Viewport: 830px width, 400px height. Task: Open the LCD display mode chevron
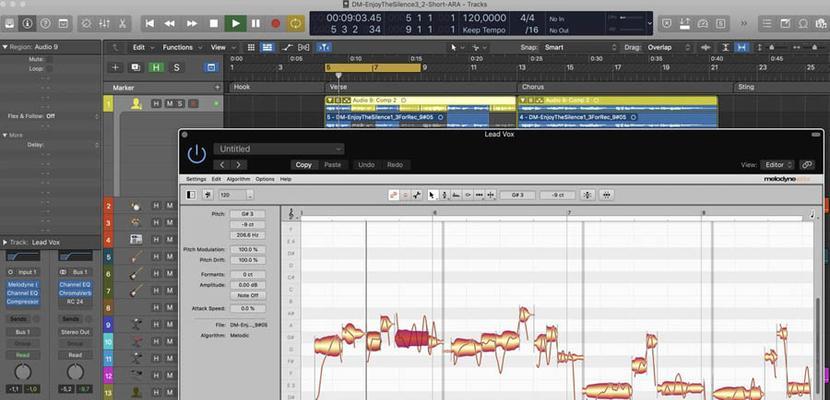point(649,23)
